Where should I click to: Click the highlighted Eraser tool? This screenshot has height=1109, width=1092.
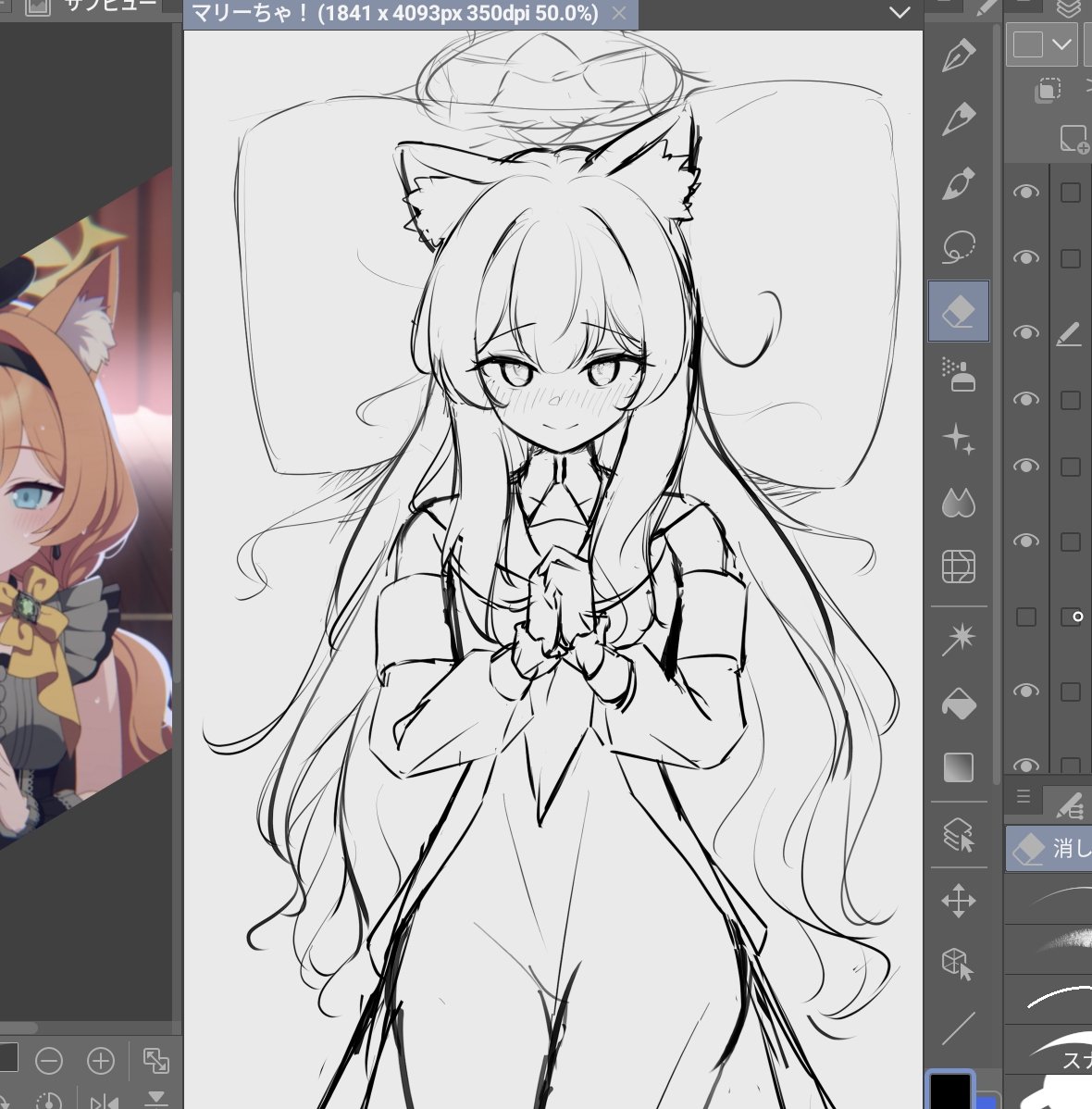tap(959, 311)
